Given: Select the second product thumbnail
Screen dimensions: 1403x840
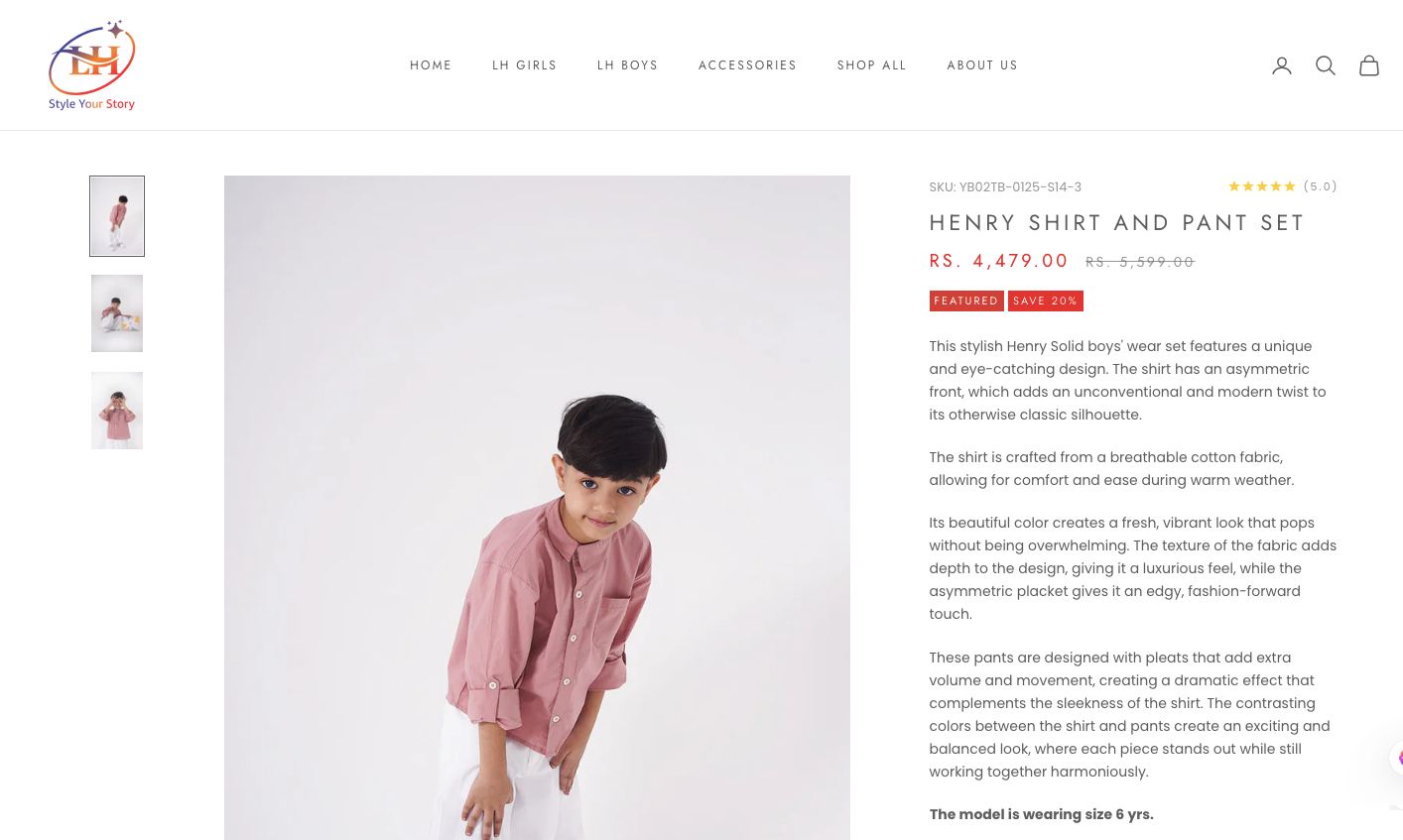Looking at the screenshot, I should 117,313.
